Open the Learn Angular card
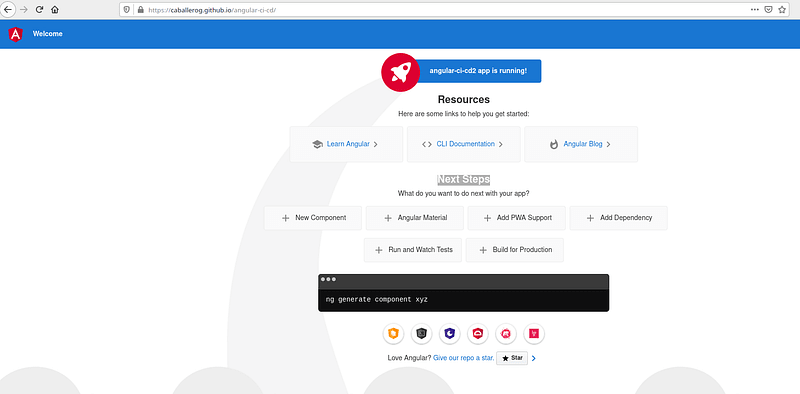Image resolution: width=800 pixels, height=394 pixels. (x=346, y=144)
